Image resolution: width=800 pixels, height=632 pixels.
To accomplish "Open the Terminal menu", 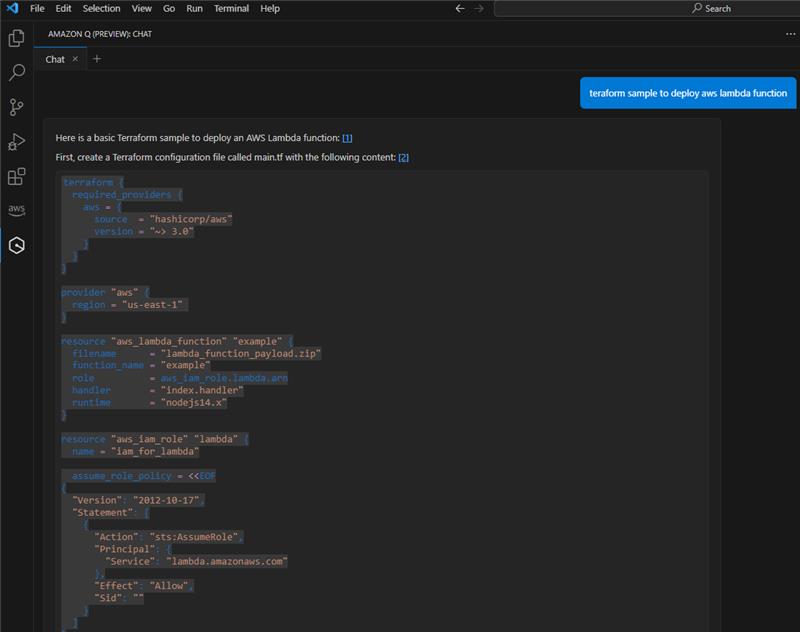I will [x=231, y=8].
